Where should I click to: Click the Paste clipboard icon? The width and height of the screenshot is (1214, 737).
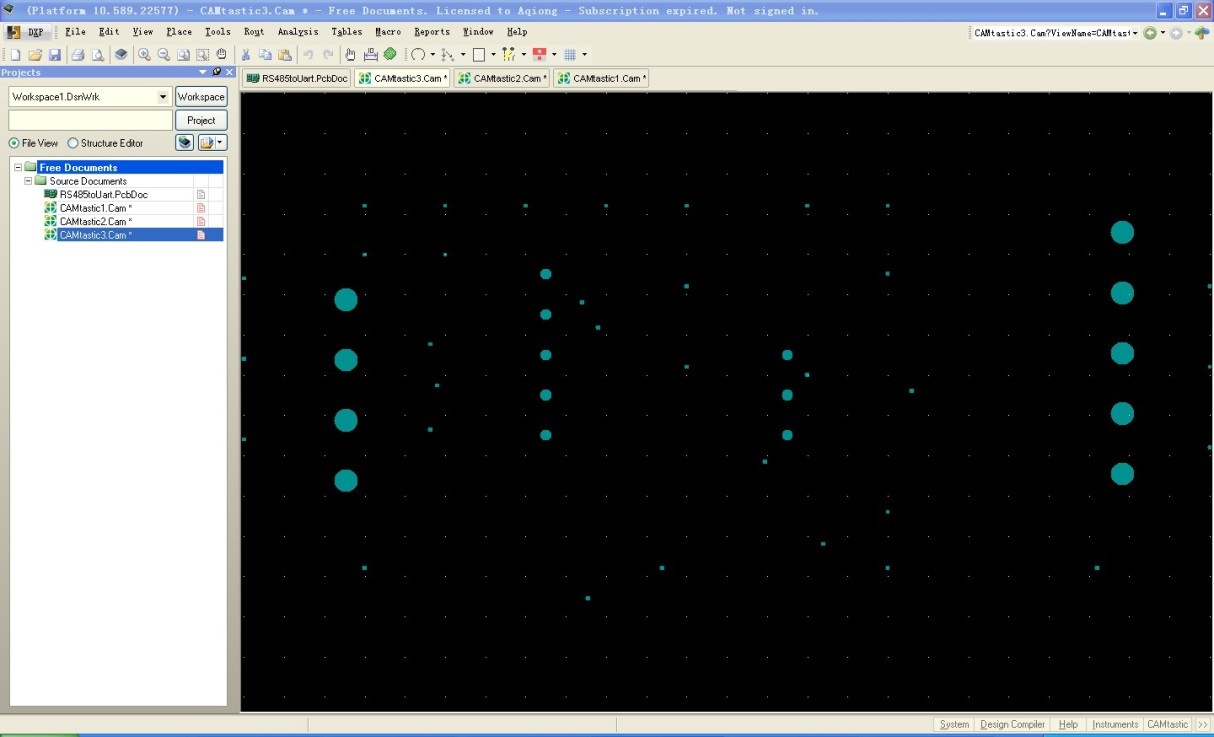click(285, 54)
